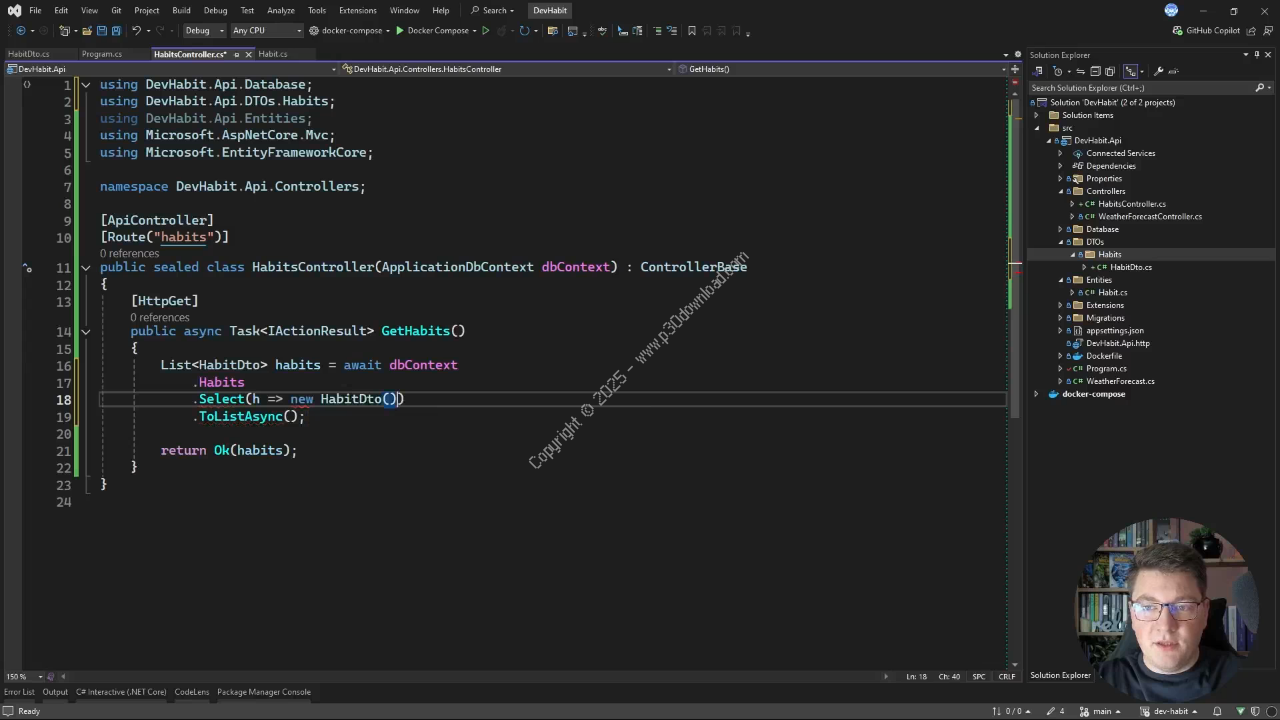
Task: Save the current file with the Save icon
Action: [x=102, y=31]
